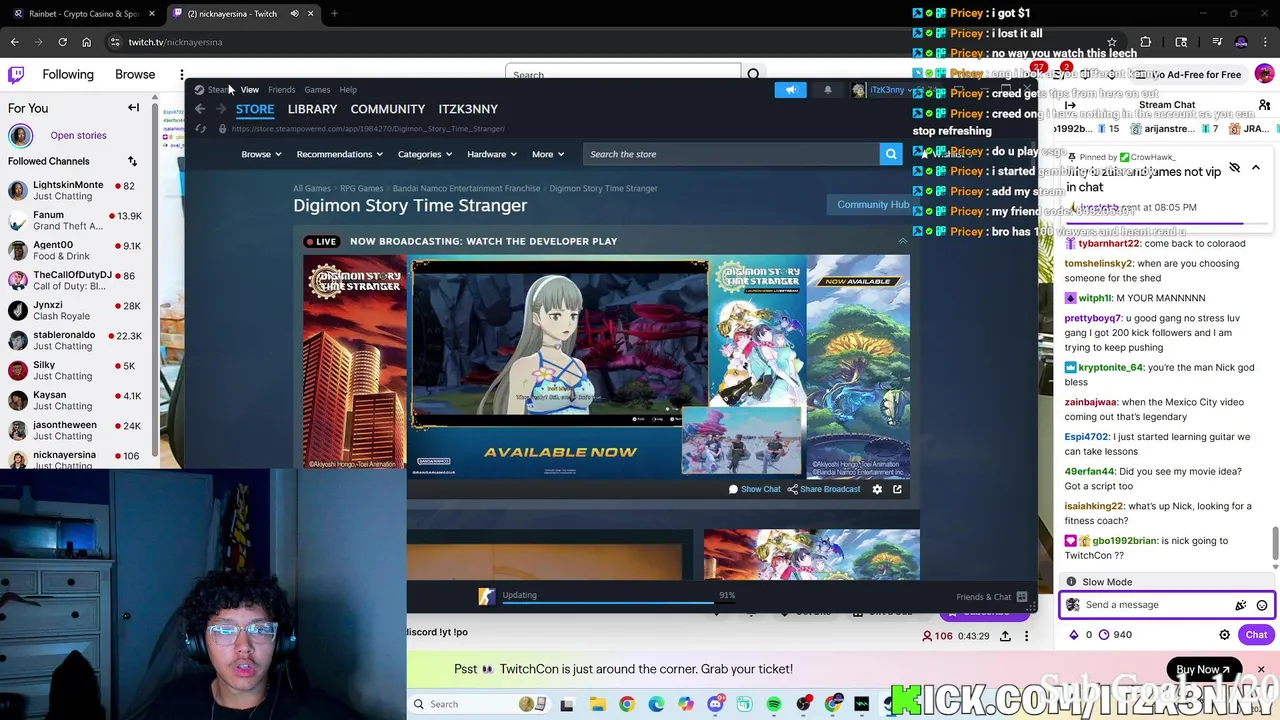The width and height of the screenshot is (1280, 720).
Task: Open jasontheween's channel in the sidebar
Action: (75, 430)
